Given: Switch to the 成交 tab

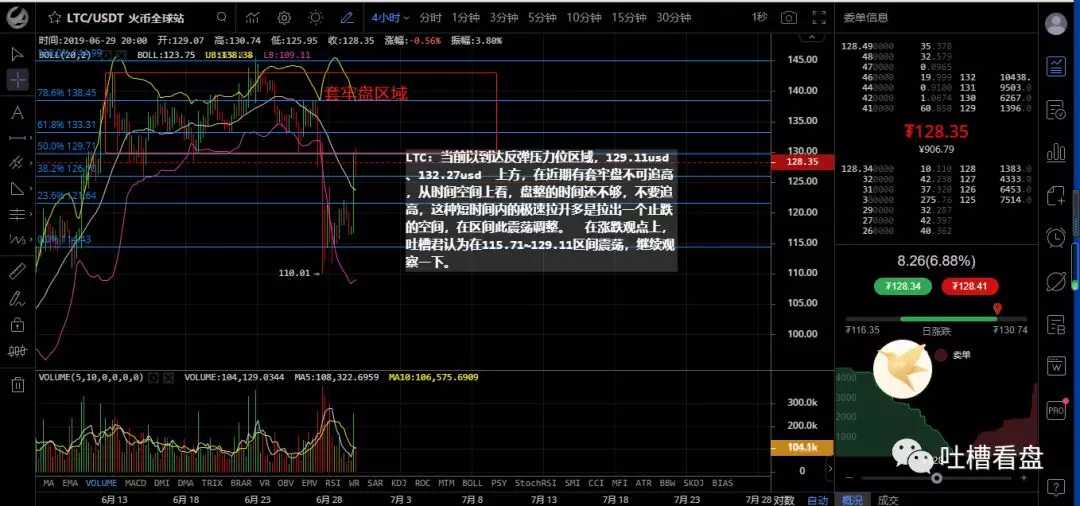Looking at the screenshot, I should click(x=889, y=500).
